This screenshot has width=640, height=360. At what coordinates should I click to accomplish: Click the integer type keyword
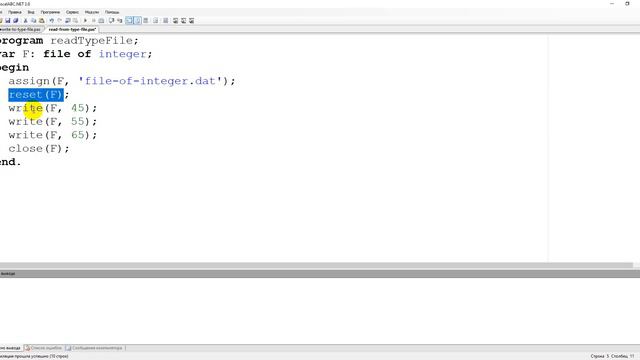tap(122, 54)
